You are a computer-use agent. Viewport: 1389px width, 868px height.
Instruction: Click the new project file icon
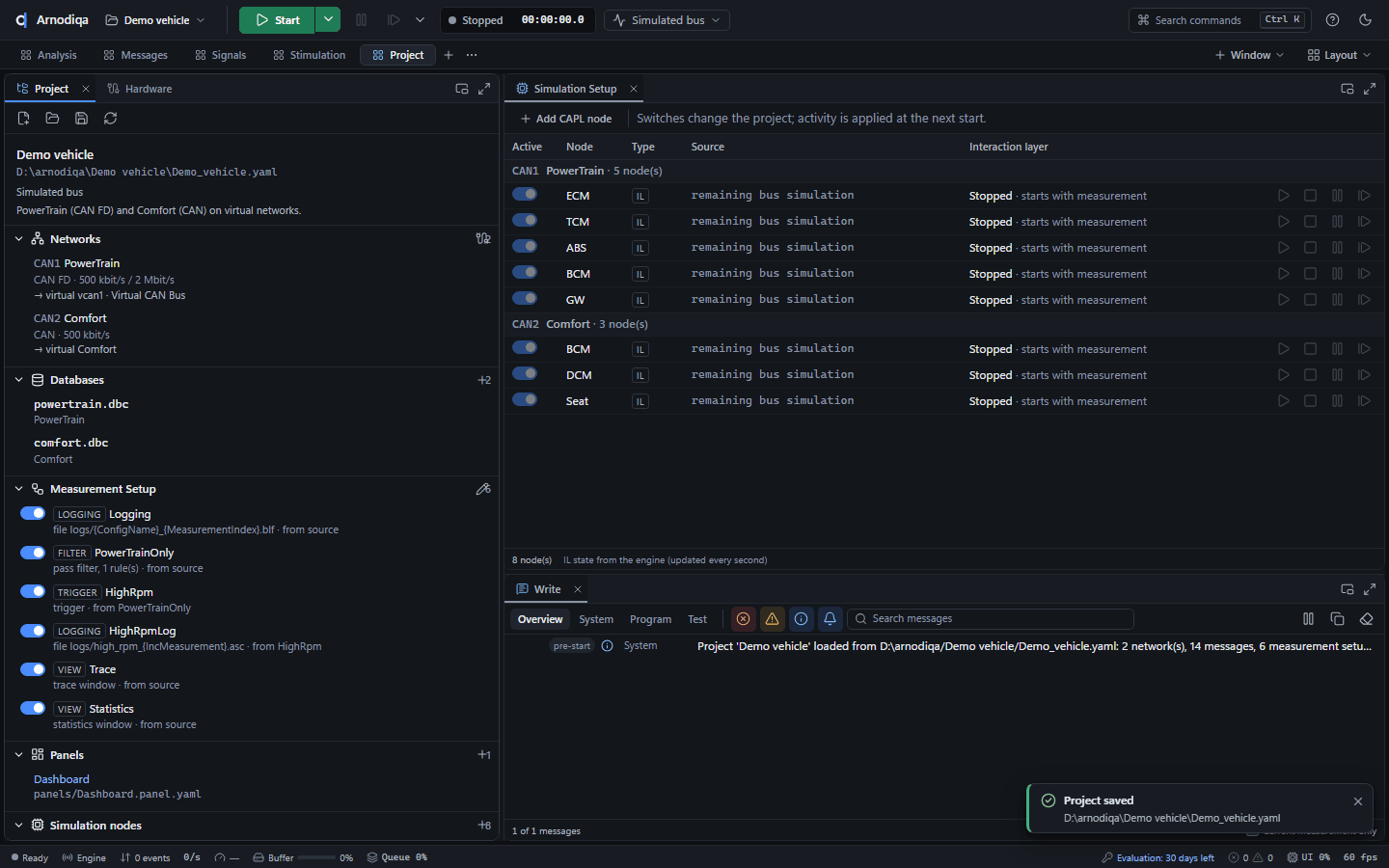[24, 118]
